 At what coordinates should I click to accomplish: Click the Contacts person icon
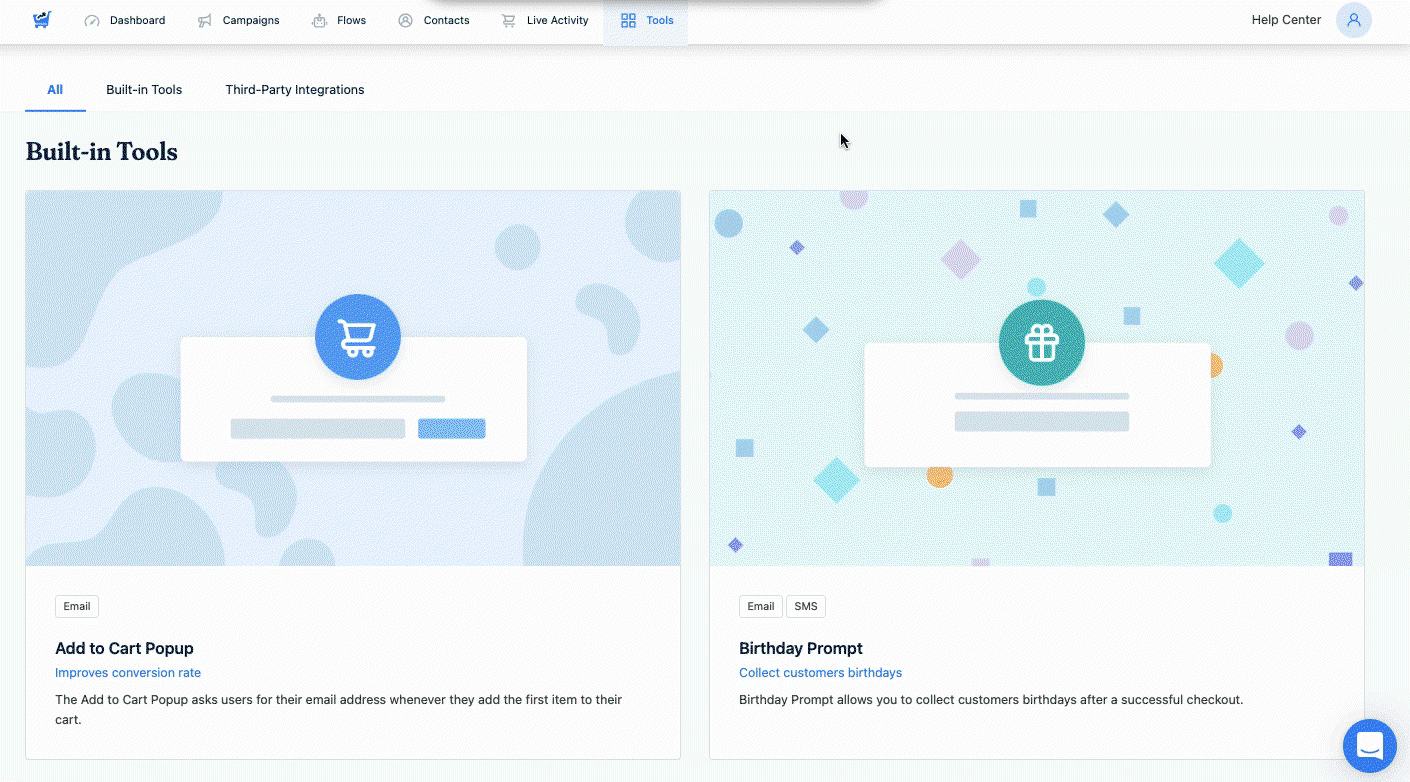pyautogui.click(x=405, y=20)
